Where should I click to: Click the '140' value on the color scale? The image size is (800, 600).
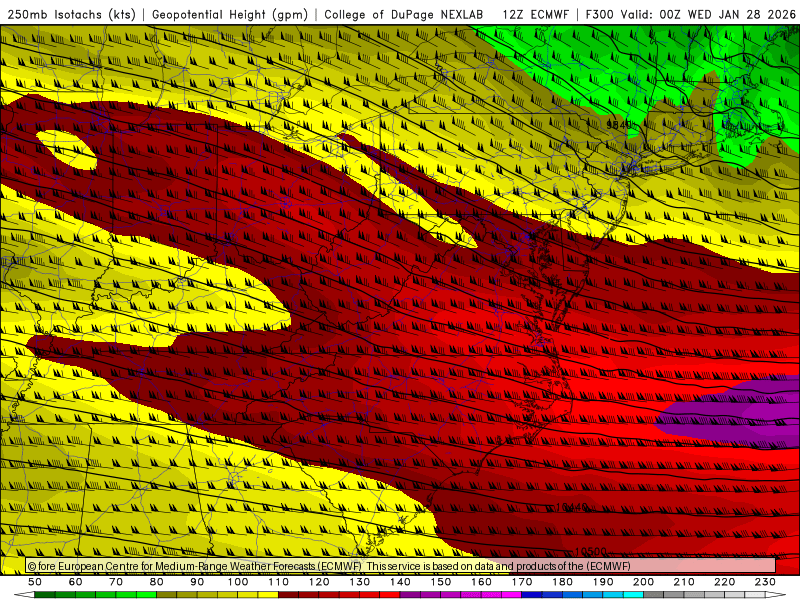400,582
